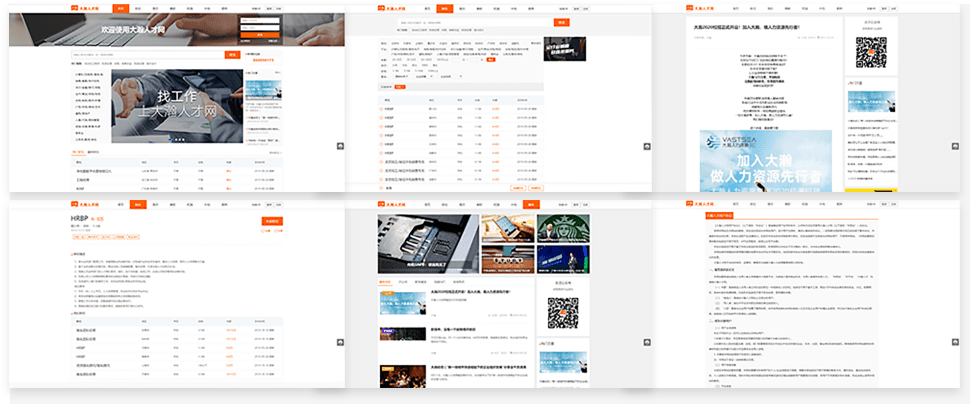Click the site logo on the user agreement page
970x404 pixels.
701,204
